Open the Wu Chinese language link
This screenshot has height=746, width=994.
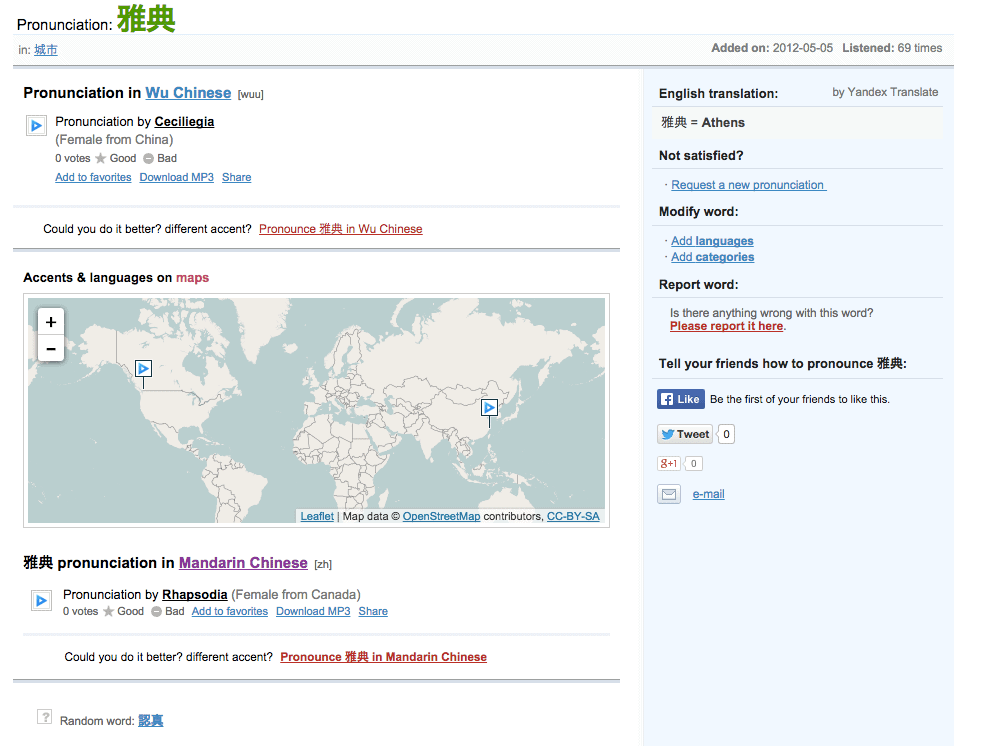pos(188,93)
